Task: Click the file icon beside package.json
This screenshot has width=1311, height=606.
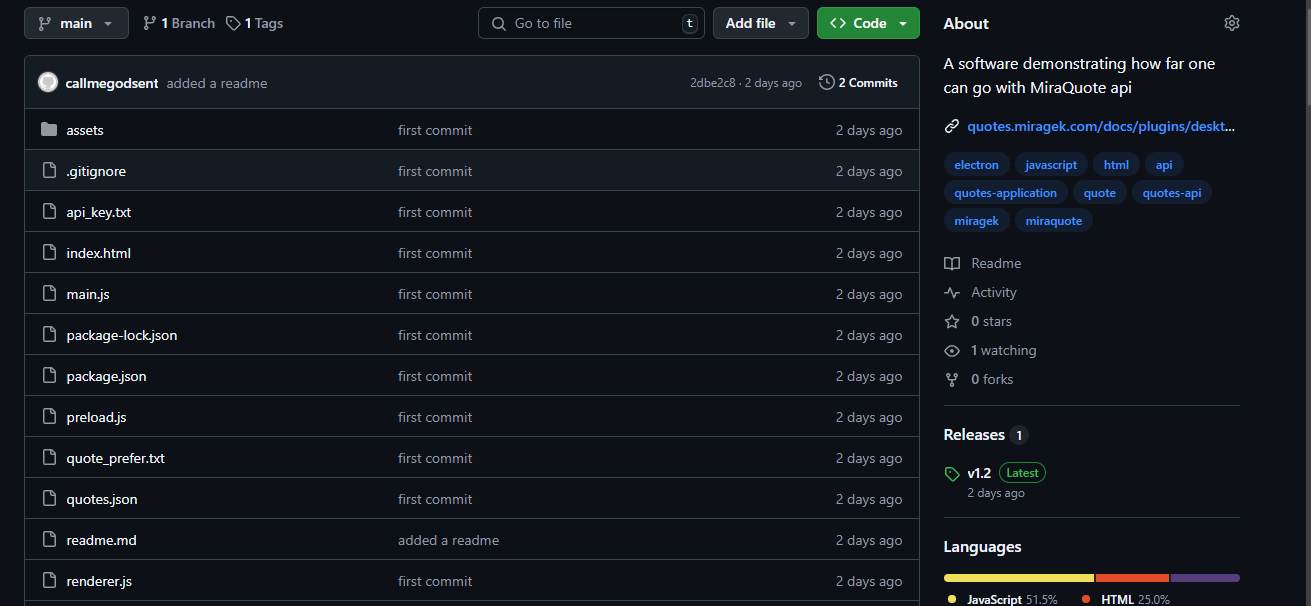Action: 49,376
